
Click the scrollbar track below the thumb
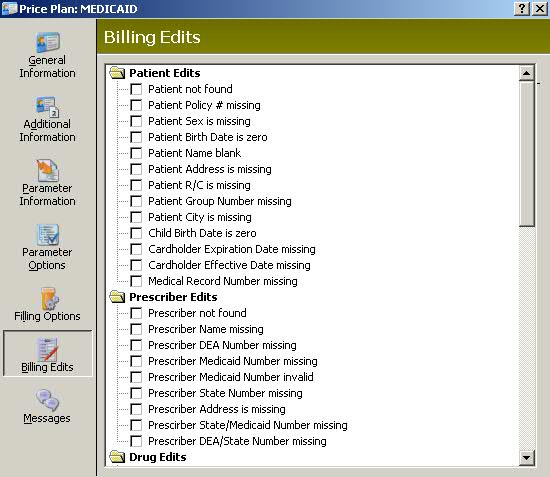[x=526, y=338]
